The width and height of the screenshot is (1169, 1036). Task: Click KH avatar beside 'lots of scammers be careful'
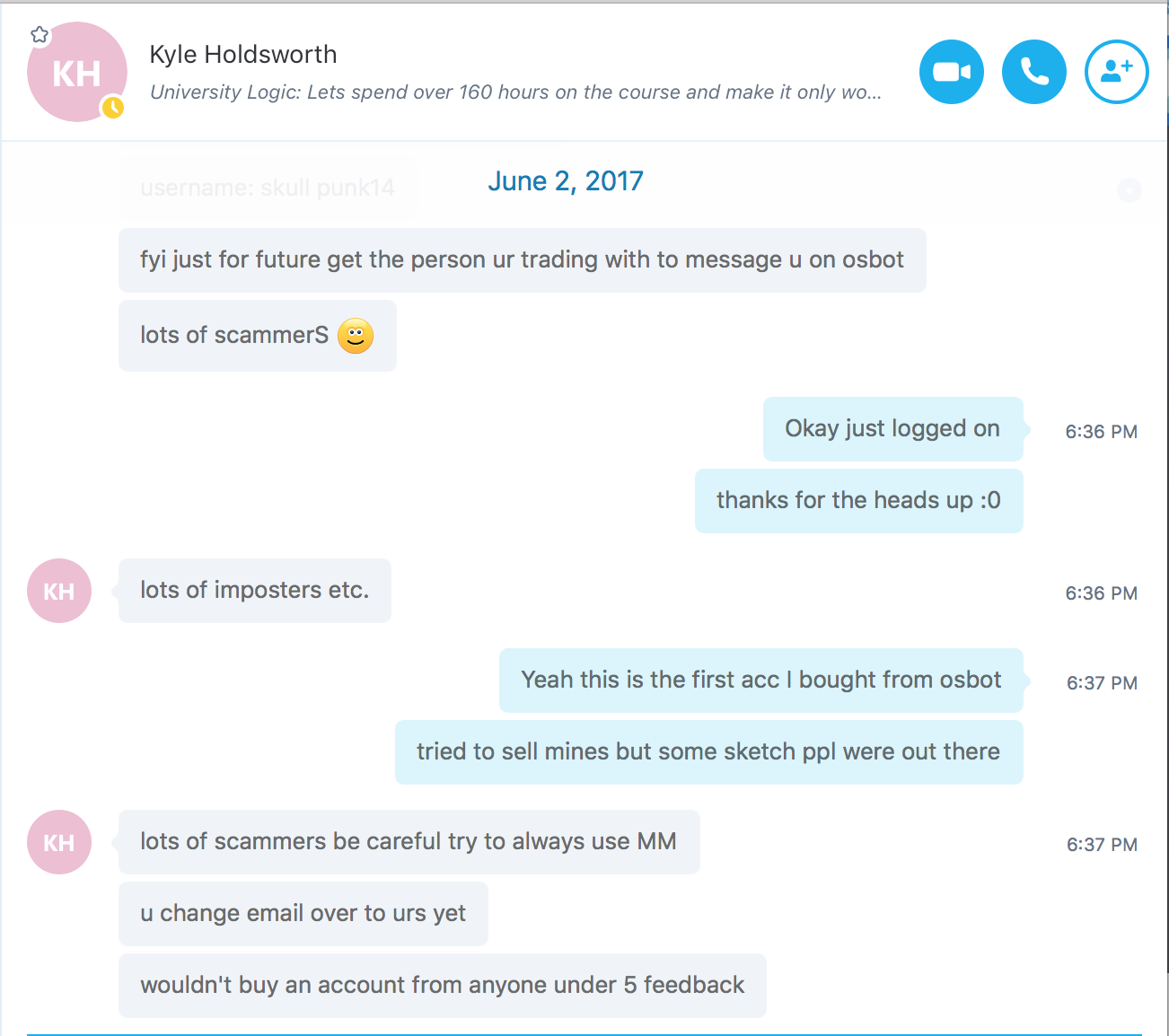pos(59,842)
